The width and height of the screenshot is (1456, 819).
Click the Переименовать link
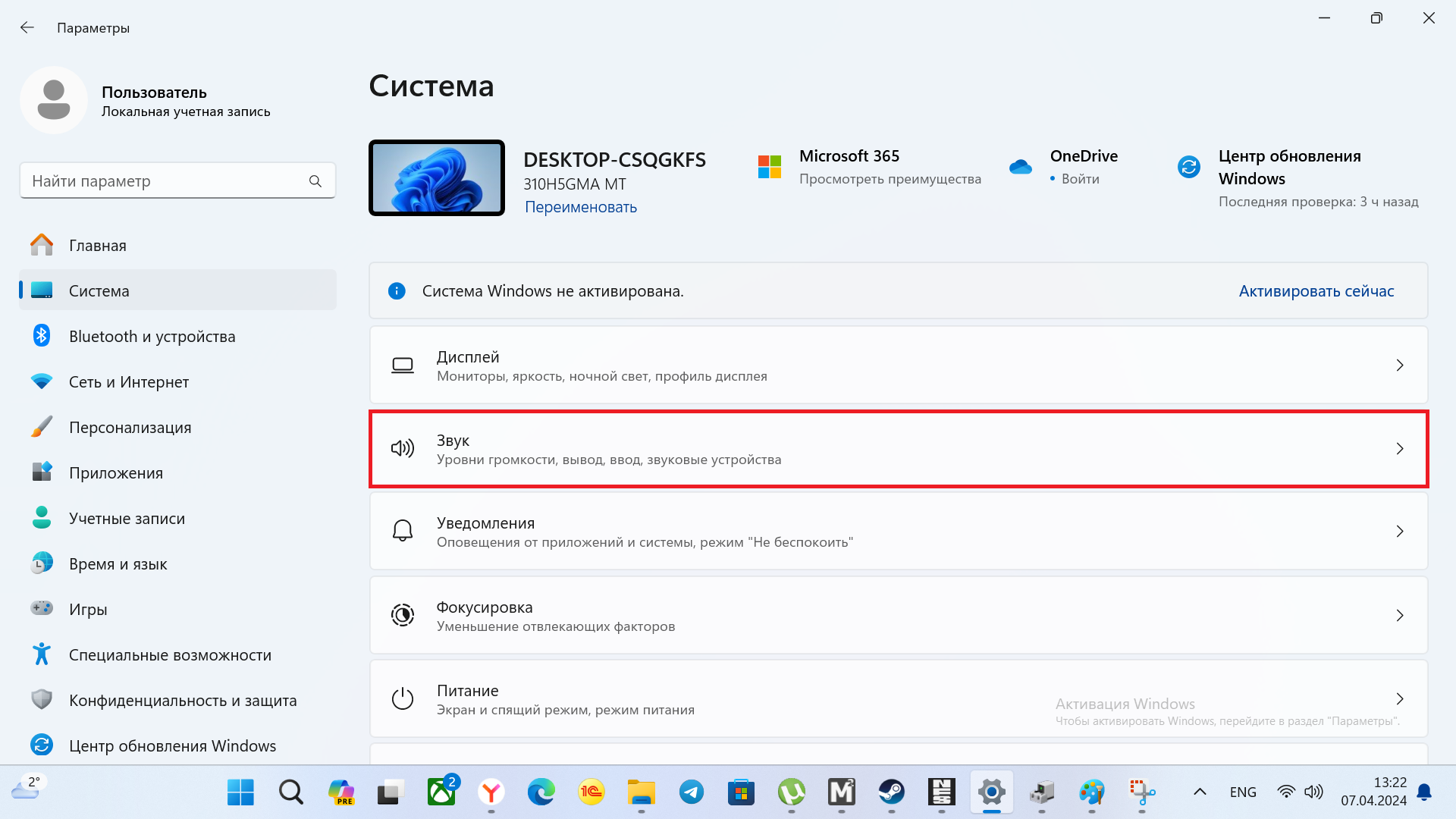(580, 207)
